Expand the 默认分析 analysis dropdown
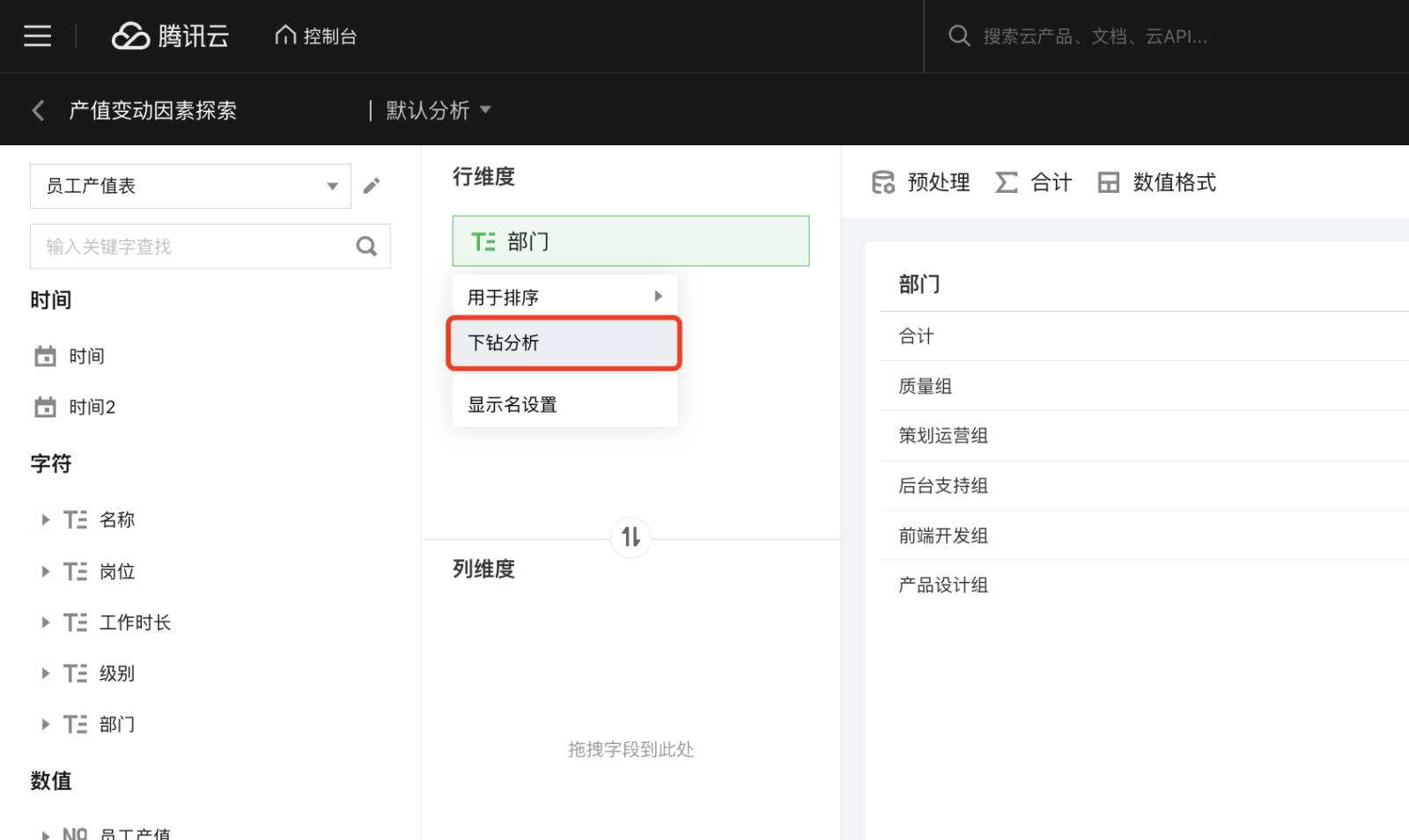The width and height of the screenshot is (1409, 840). [x=438, y=110]
